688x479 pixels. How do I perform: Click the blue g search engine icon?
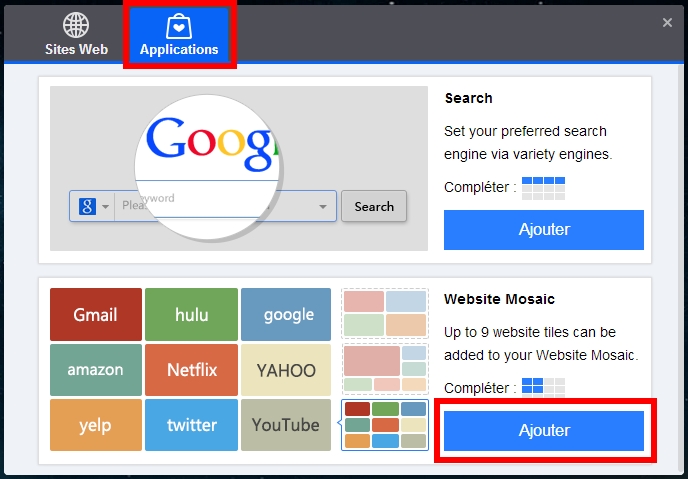tap(87, 206)
